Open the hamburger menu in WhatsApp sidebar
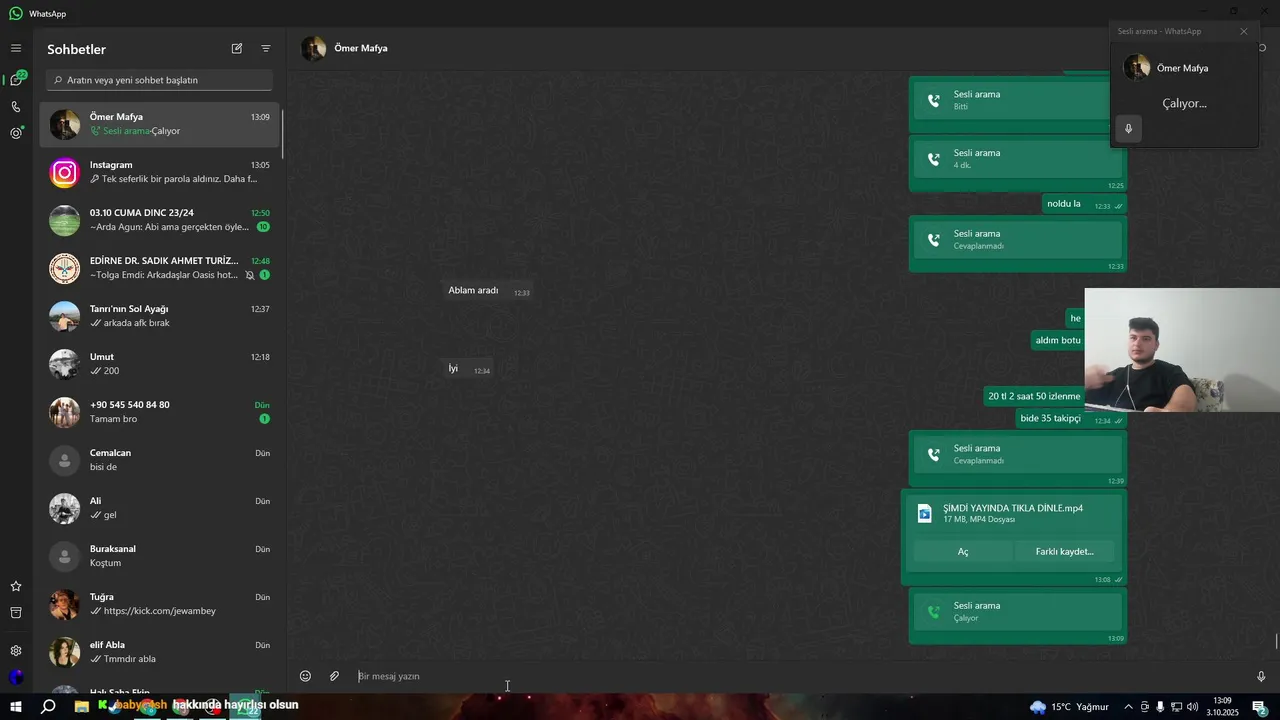 click(x=16, y=48)
